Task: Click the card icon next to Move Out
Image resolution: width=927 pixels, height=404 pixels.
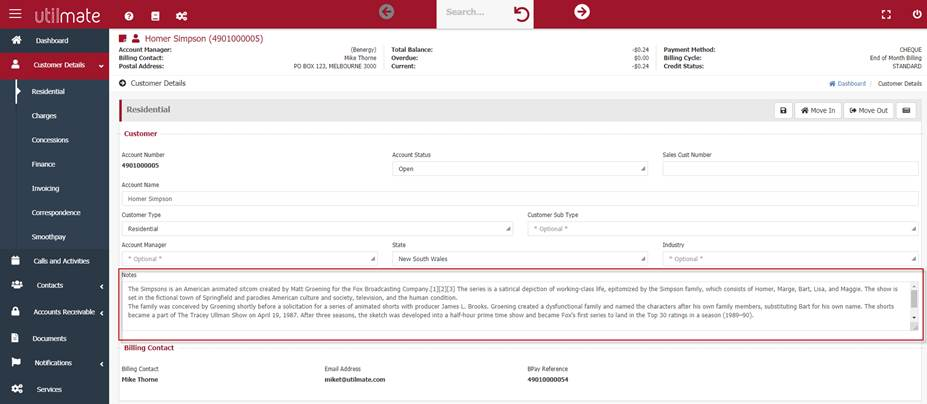Action: pyautogui.click(x=907, y=110)
